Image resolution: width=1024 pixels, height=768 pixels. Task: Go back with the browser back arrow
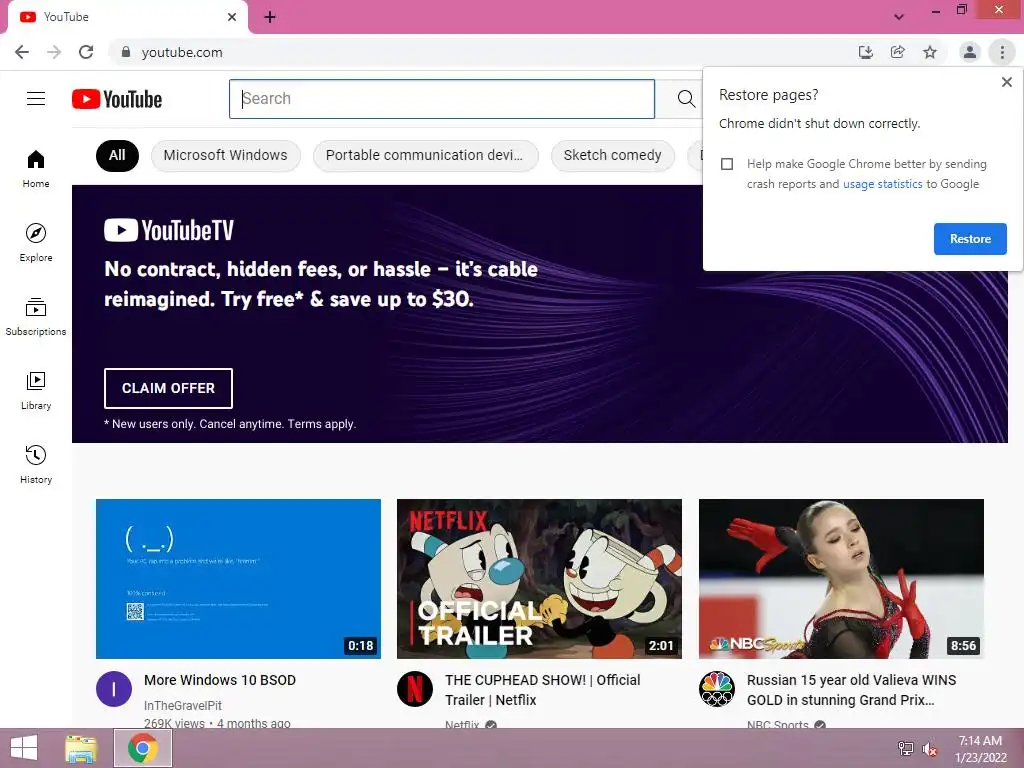[22, 52]
